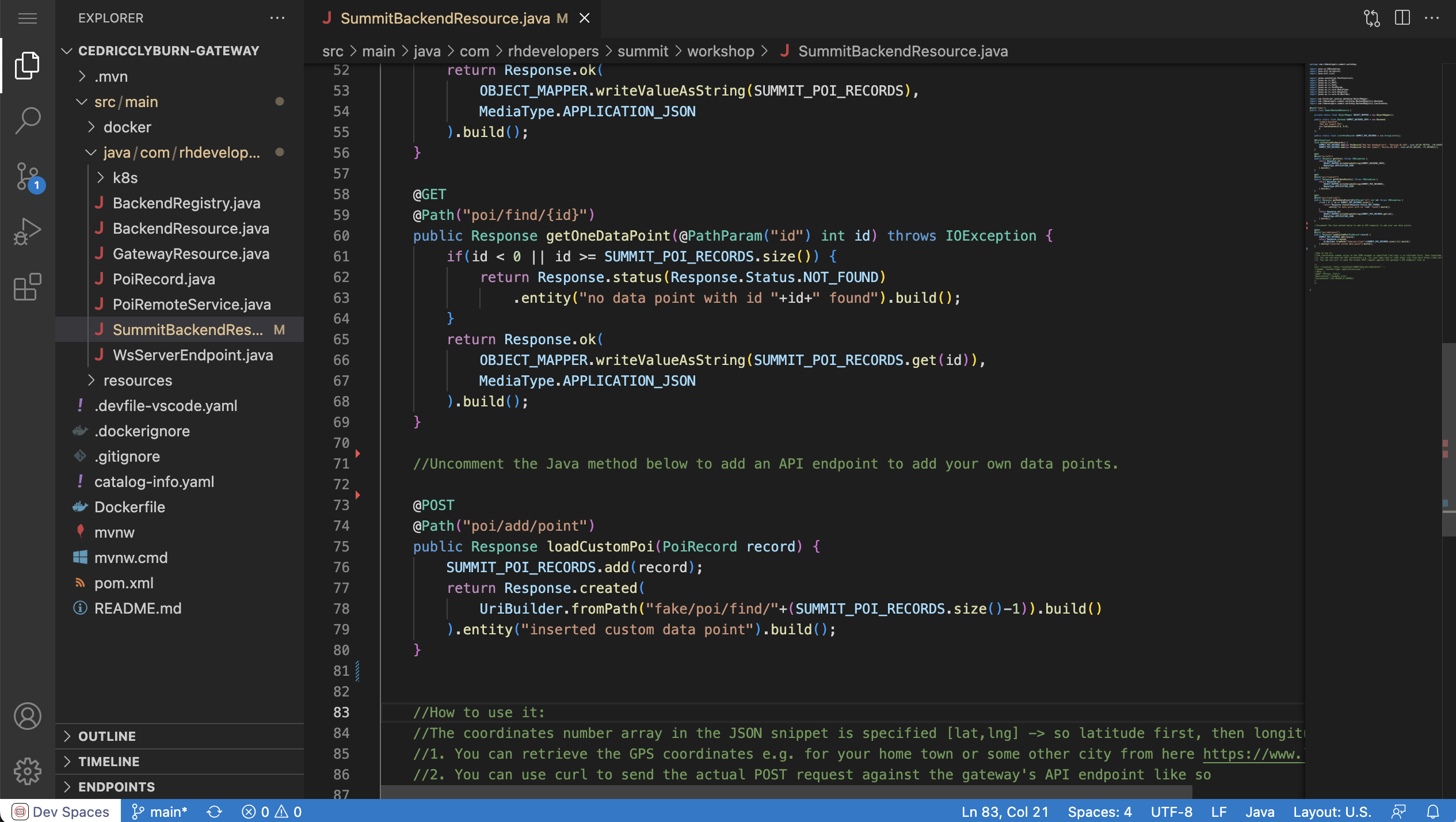1456x822 pixels.
Task: Open the Extensions view
Action: coord(28,287)
